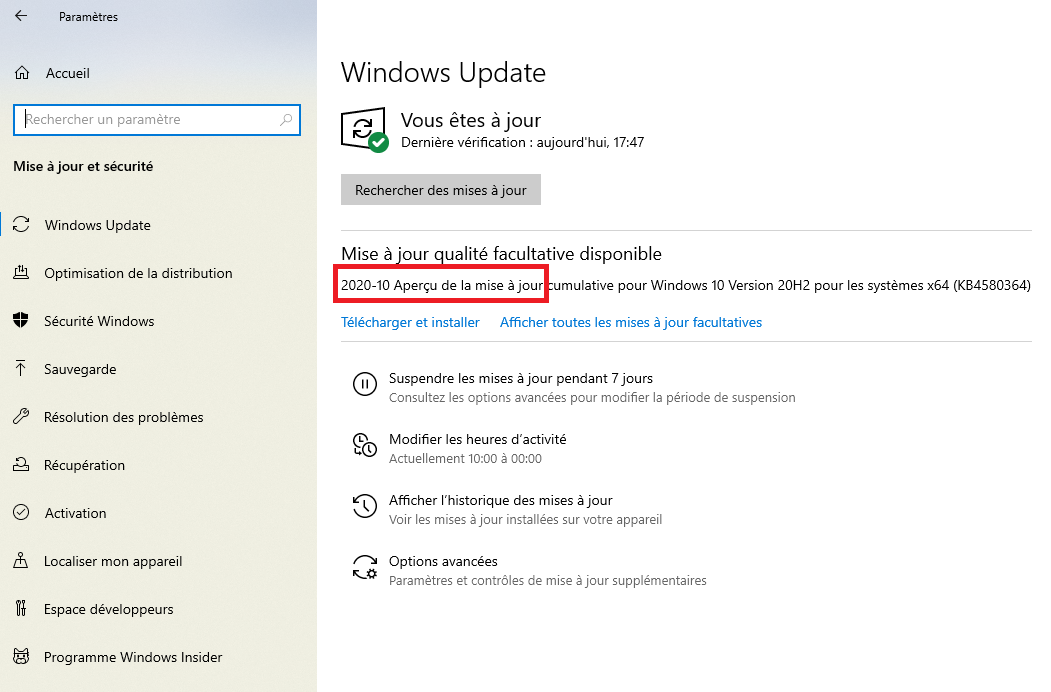The width and height of the screenshot is (1051, 692).
Task: Open the Récupération icon
Action: 21,464
